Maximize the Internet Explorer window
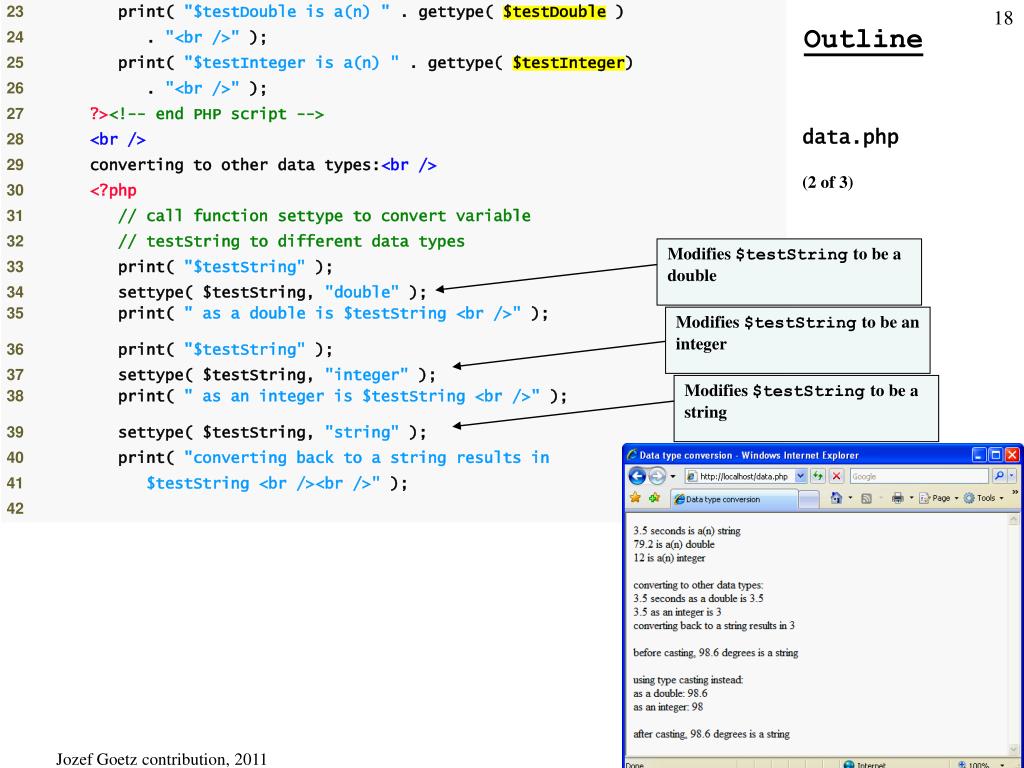Viewport: 1024px width, 768px height. coord(995,455)
